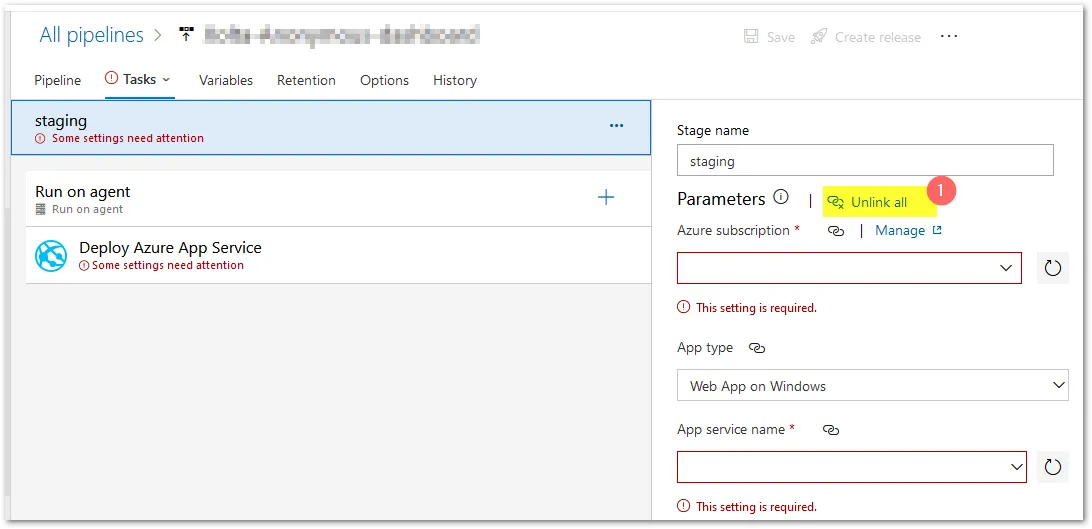Click the release pipeline icon beside the name
Image resolution: width=1092 pixels, height=529 pixels.
186,34
